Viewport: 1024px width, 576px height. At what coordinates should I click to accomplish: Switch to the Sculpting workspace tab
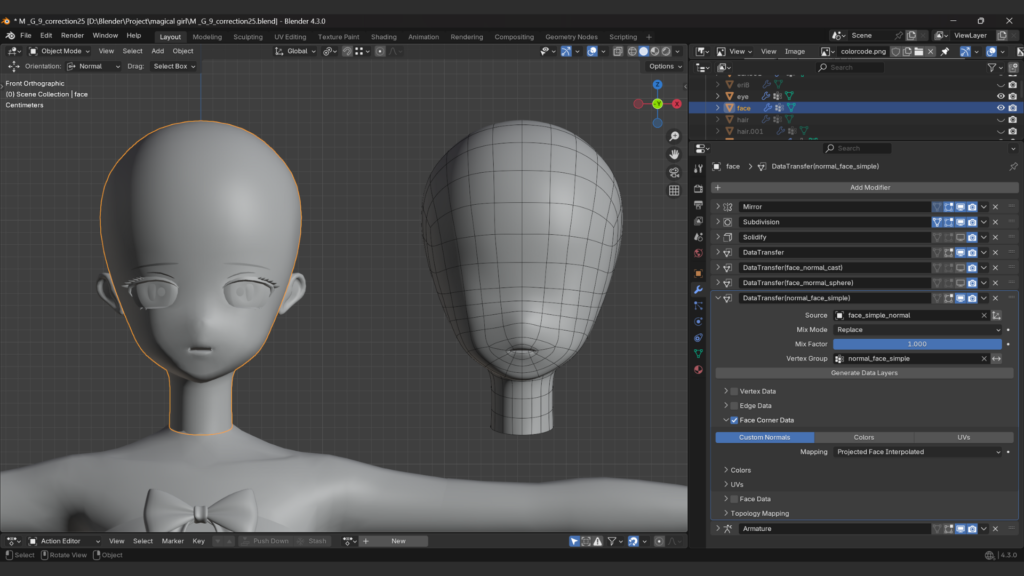point(247,37)
